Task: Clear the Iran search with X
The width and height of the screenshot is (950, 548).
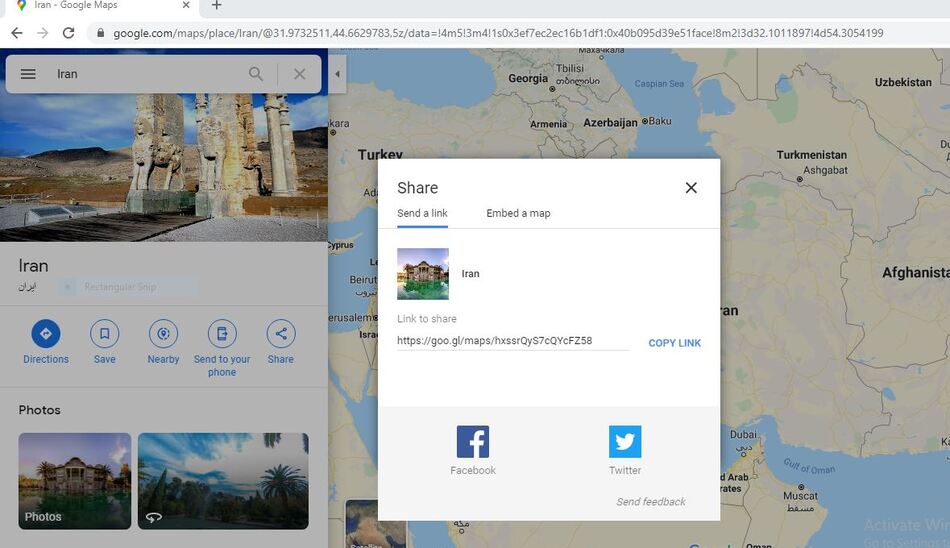Action: (299, 74)
